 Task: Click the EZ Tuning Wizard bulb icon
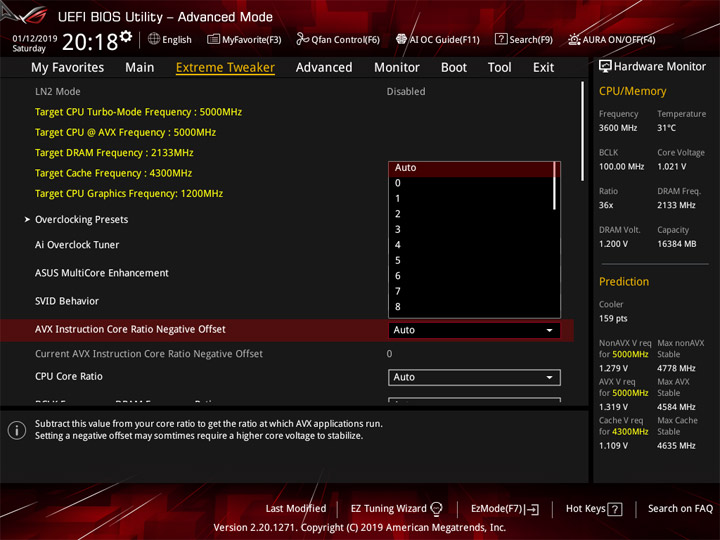pos(436,509)
